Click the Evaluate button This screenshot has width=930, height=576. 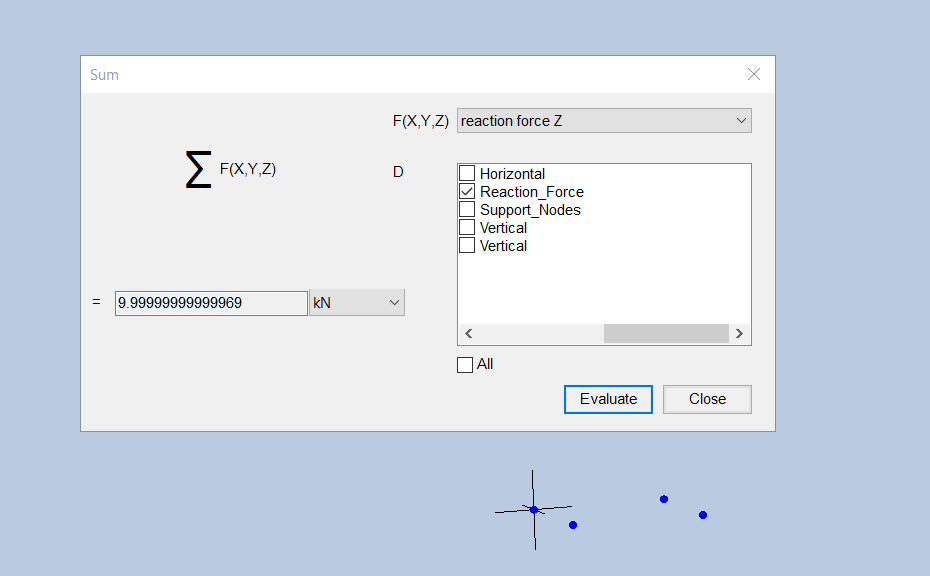coord(608,399)
